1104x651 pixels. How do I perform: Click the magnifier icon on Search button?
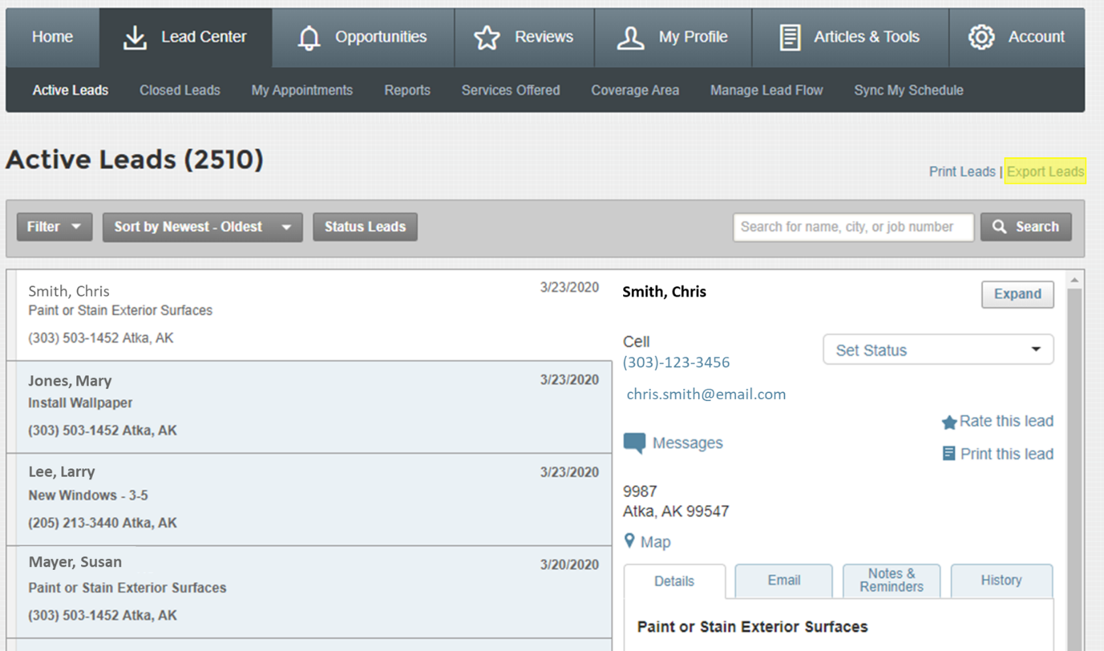coord(999,227)
